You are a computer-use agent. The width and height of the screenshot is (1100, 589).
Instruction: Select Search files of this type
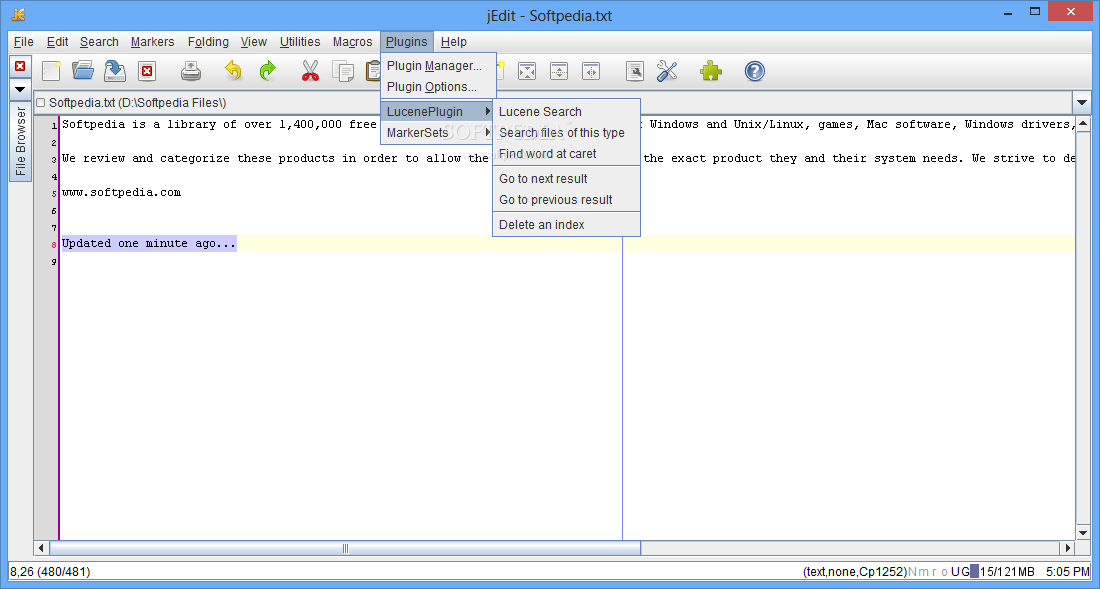coord(566,133)
